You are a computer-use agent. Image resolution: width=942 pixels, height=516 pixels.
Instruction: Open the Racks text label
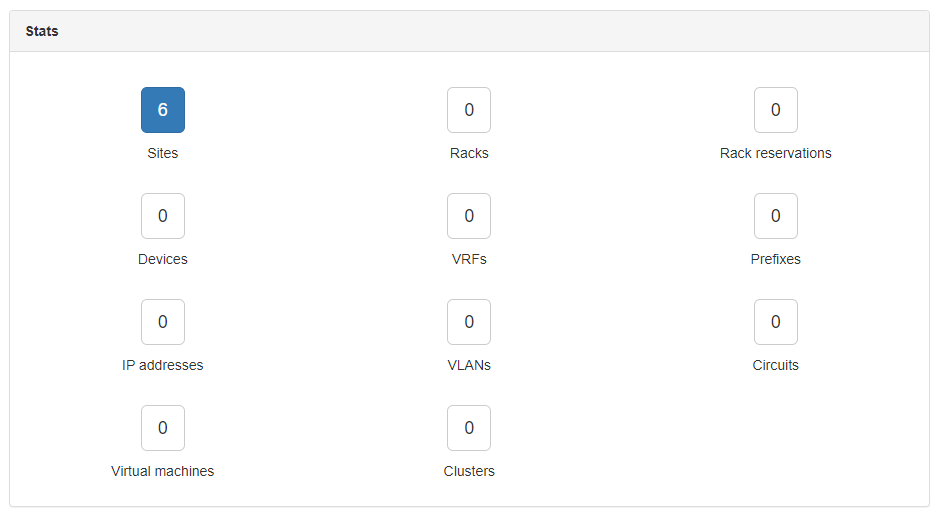coord(469,154)
